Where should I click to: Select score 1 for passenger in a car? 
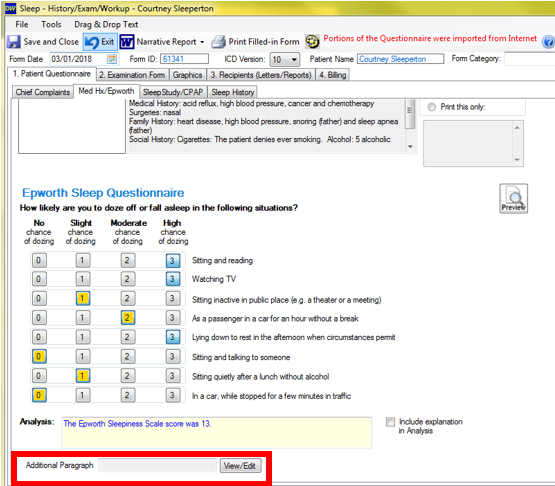82,318
